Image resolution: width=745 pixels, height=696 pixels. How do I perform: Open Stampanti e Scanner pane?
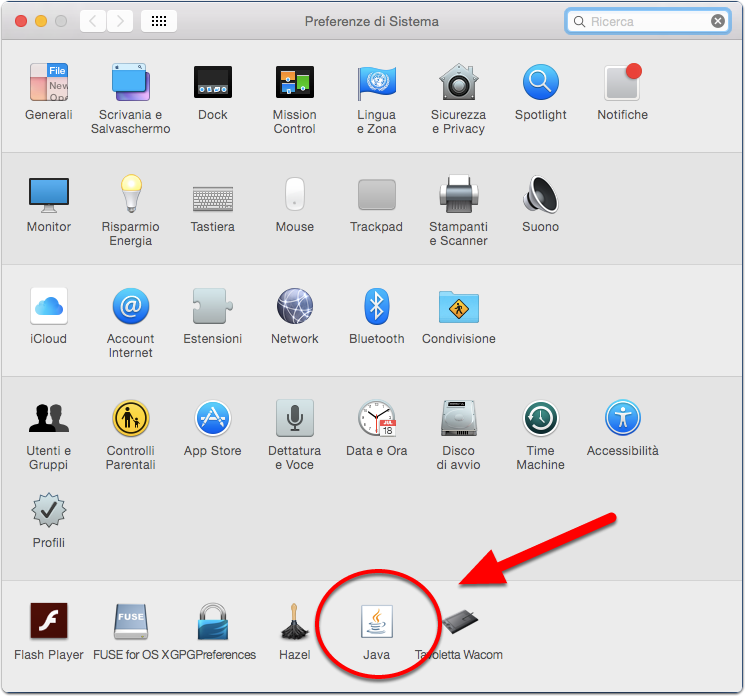pyautogui.click(x=458, y=194)
